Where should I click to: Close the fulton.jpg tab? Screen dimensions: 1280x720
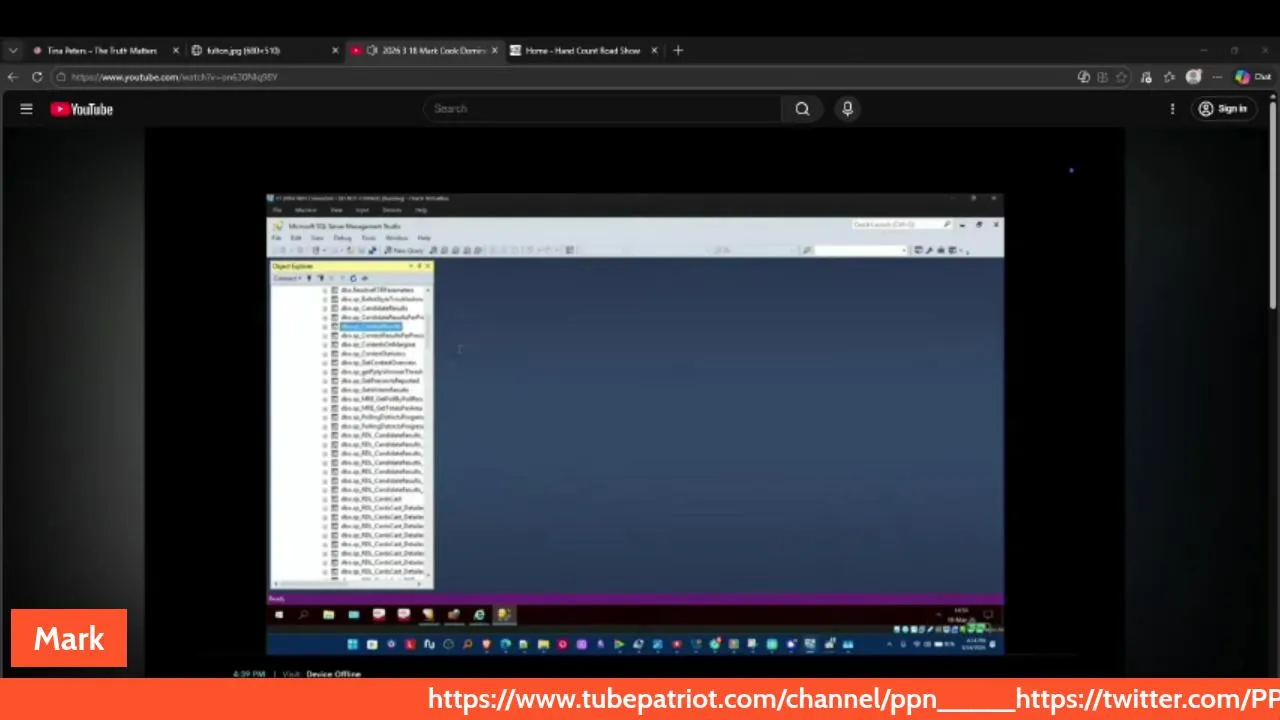pos(335,50)
